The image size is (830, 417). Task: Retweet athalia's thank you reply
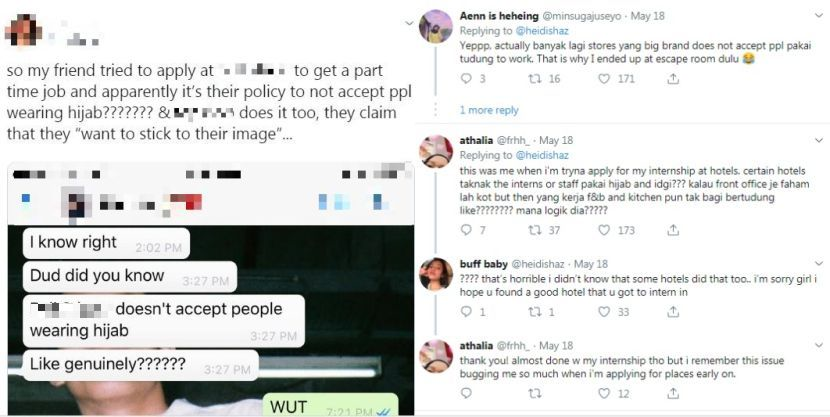[535, 393]
